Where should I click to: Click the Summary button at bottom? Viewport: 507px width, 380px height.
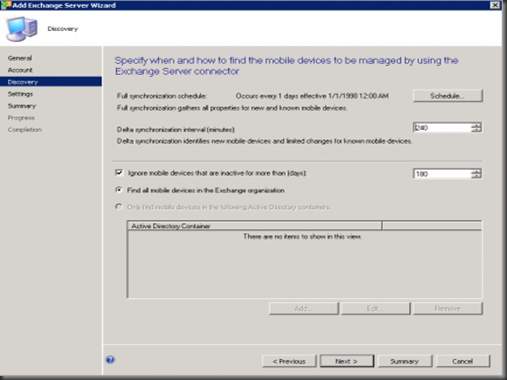[405, 361]
